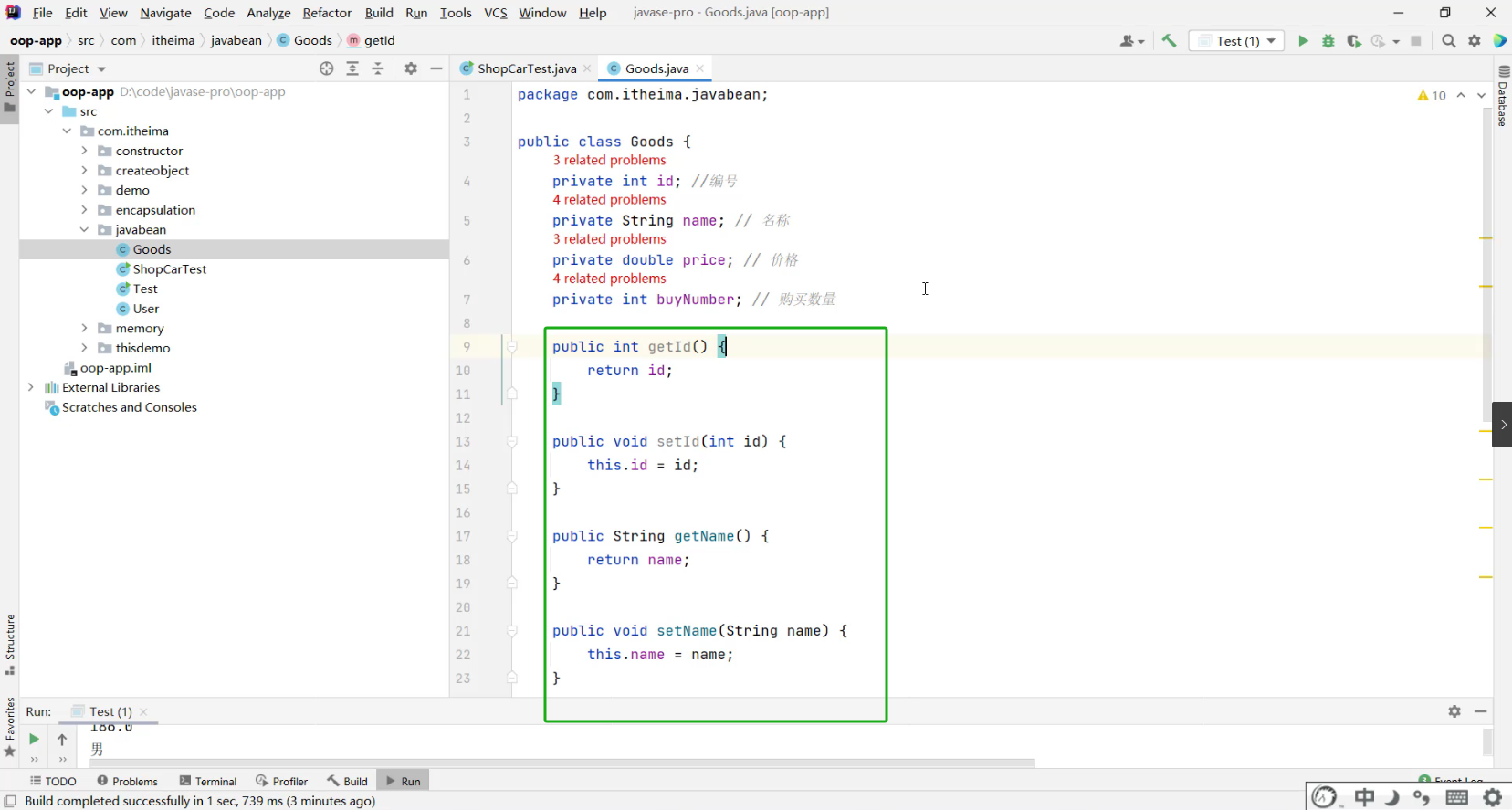Screen dimensions: 1512x810
Task: Toggle the Favorites tool window stripe
Action: [10, 728]
